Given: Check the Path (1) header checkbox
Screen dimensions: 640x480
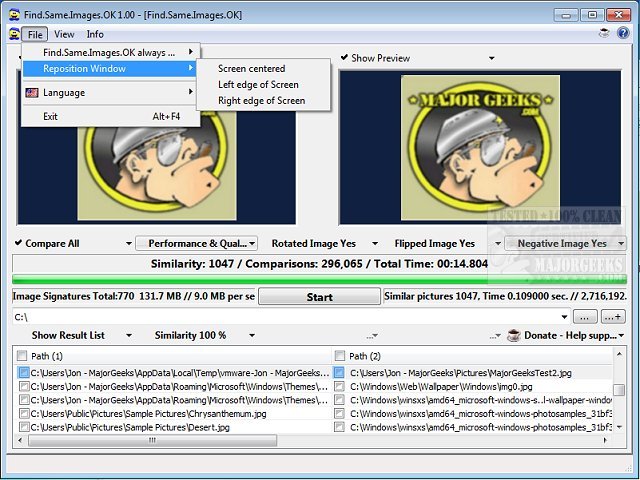Looking at the screenshot, I should tap(22, 356).
